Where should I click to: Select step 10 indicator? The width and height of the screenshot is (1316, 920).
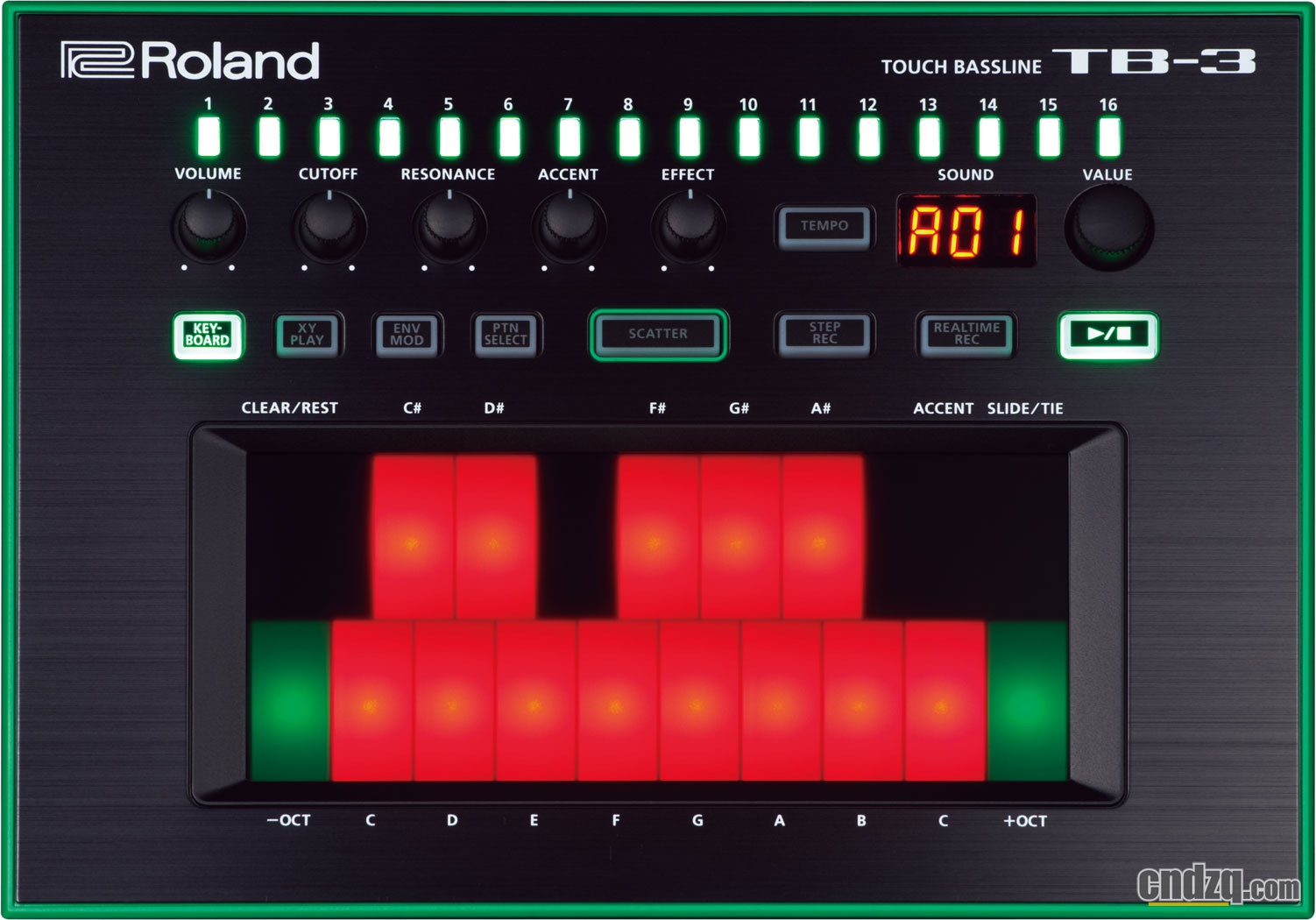(749, 137)
